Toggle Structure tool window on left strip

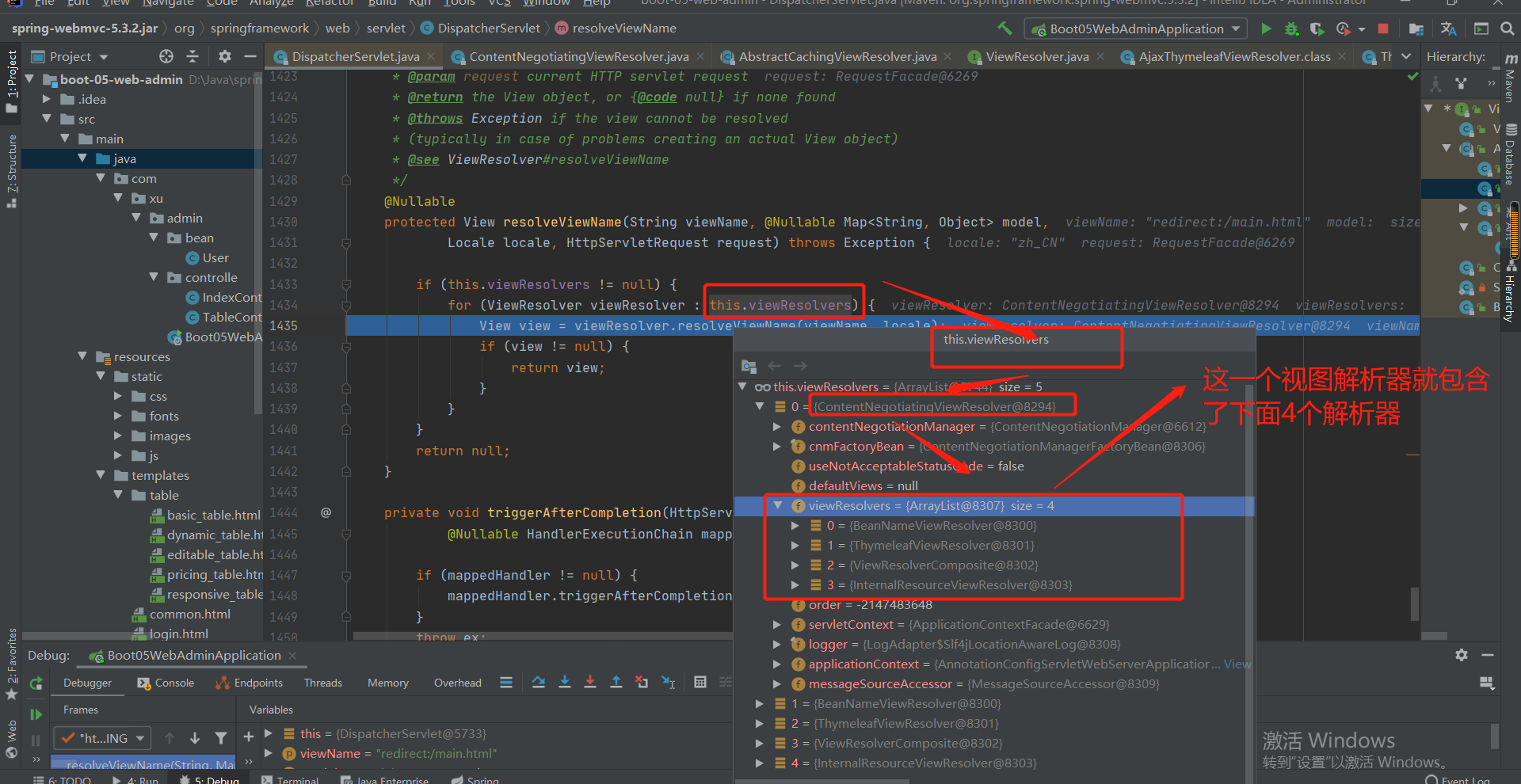click(x=12, y=170)
